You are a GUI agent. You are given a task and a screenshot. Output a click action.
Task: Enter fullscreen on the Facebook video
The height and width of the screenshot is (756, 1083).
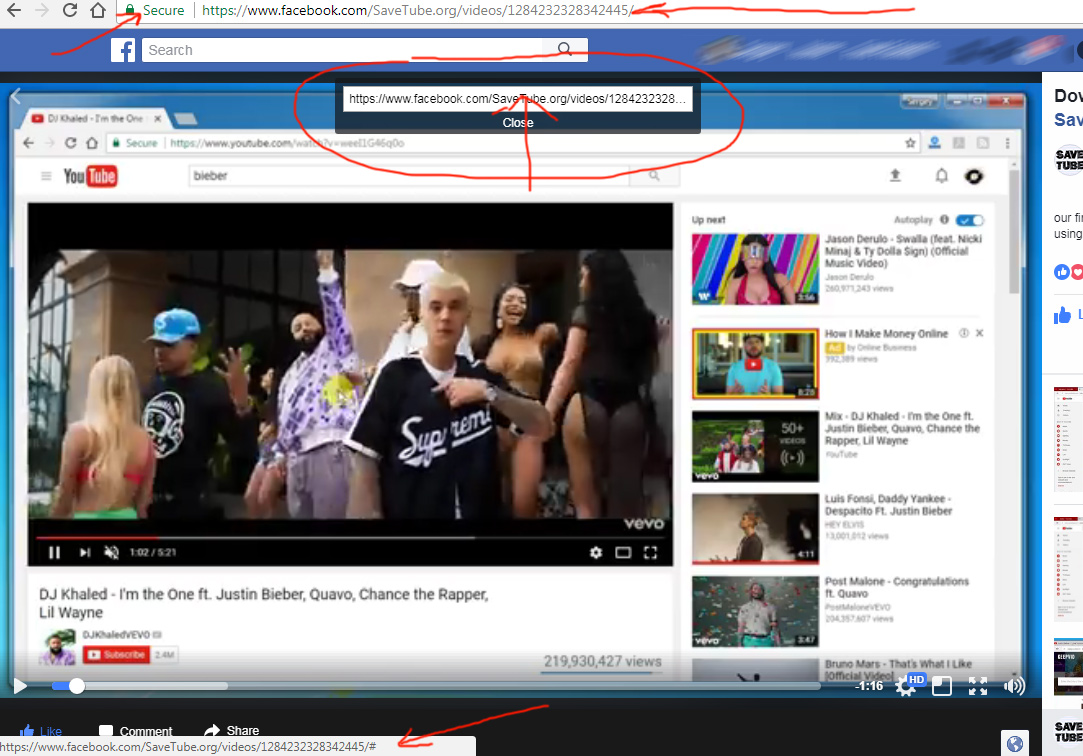[x=978, y=686]
